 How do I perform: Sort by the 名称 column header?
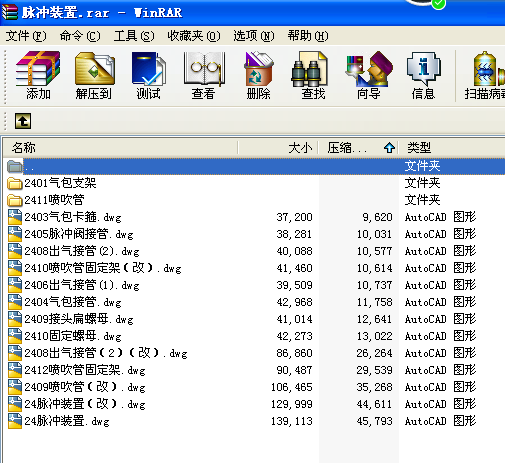pyautogui.click(x=121, y=148)
